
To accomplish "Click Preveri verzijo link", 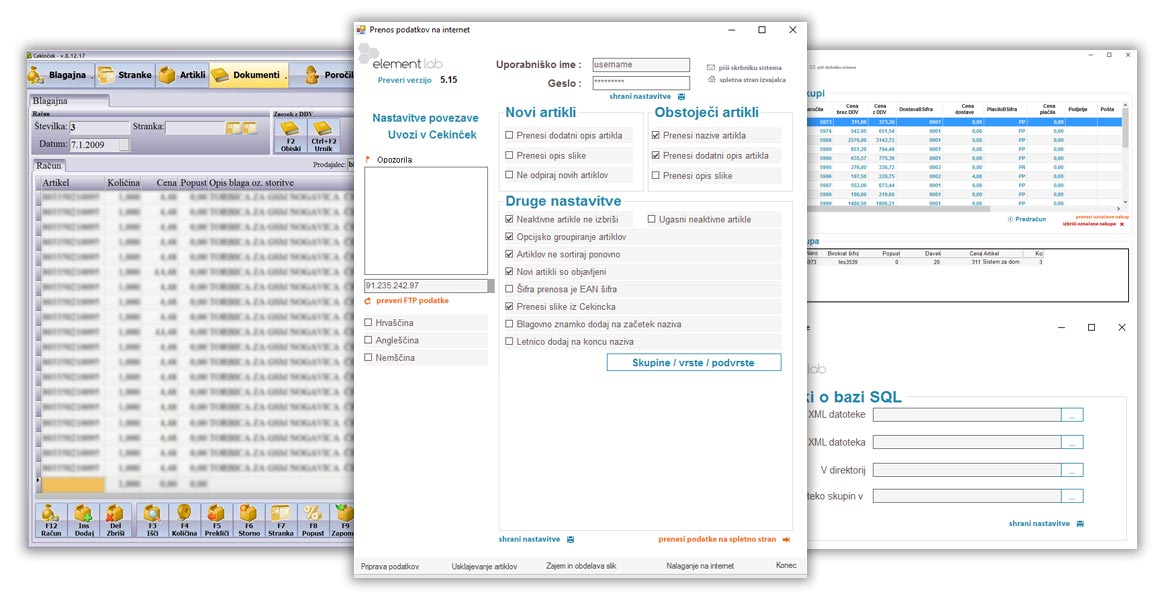I will pos(404,80).
